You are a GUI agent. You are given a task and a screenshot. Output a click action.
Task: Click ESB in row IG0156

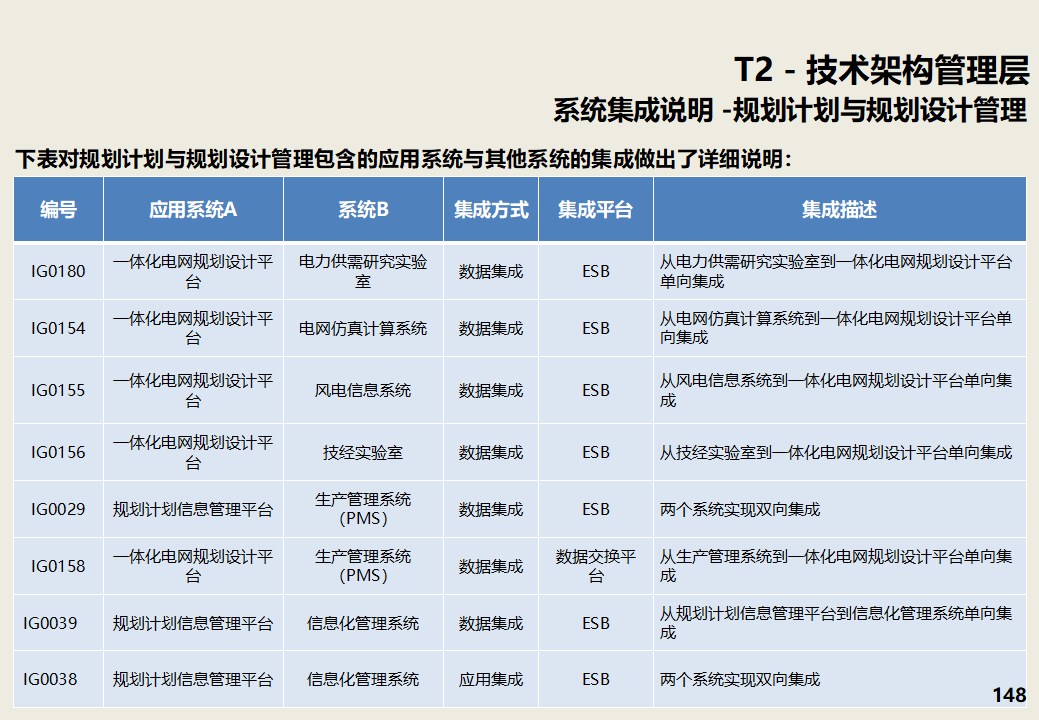[x=596, y=452]
